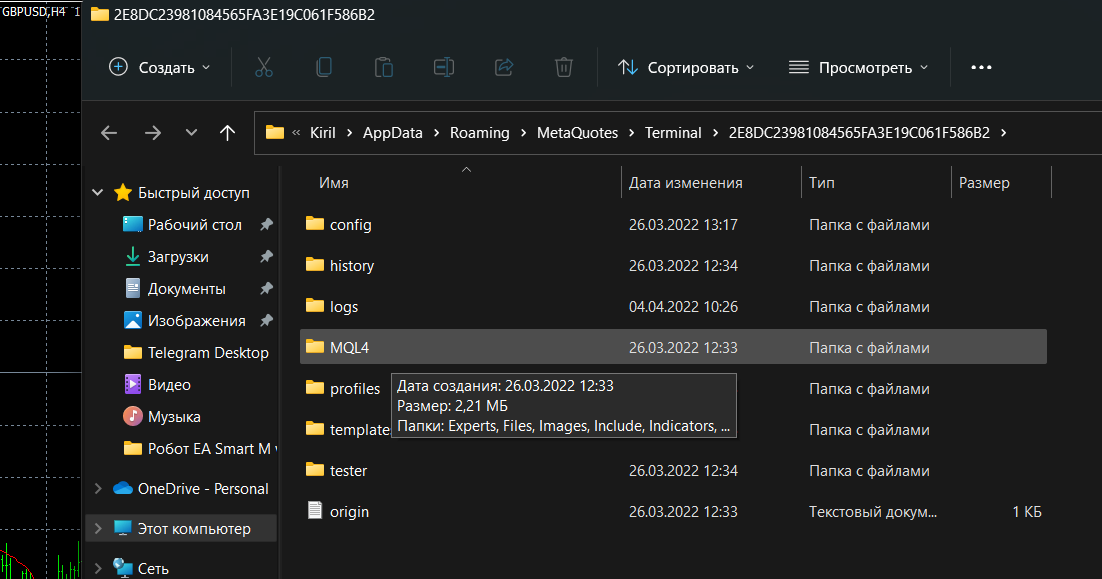1102x579 pixels.
Task: Go up one folder level arrow
Action: 227,133
